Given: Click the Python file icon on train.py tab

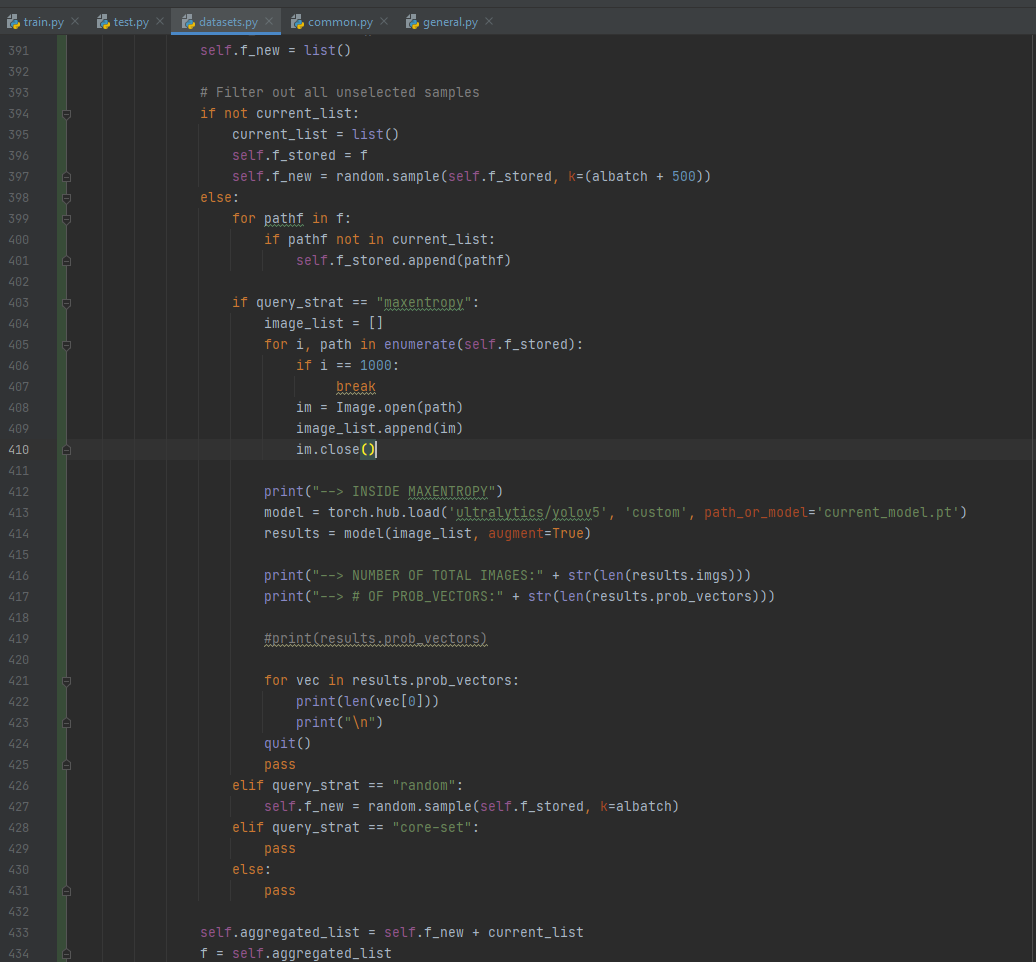Looking at the screenshot, I should (13, 22).
